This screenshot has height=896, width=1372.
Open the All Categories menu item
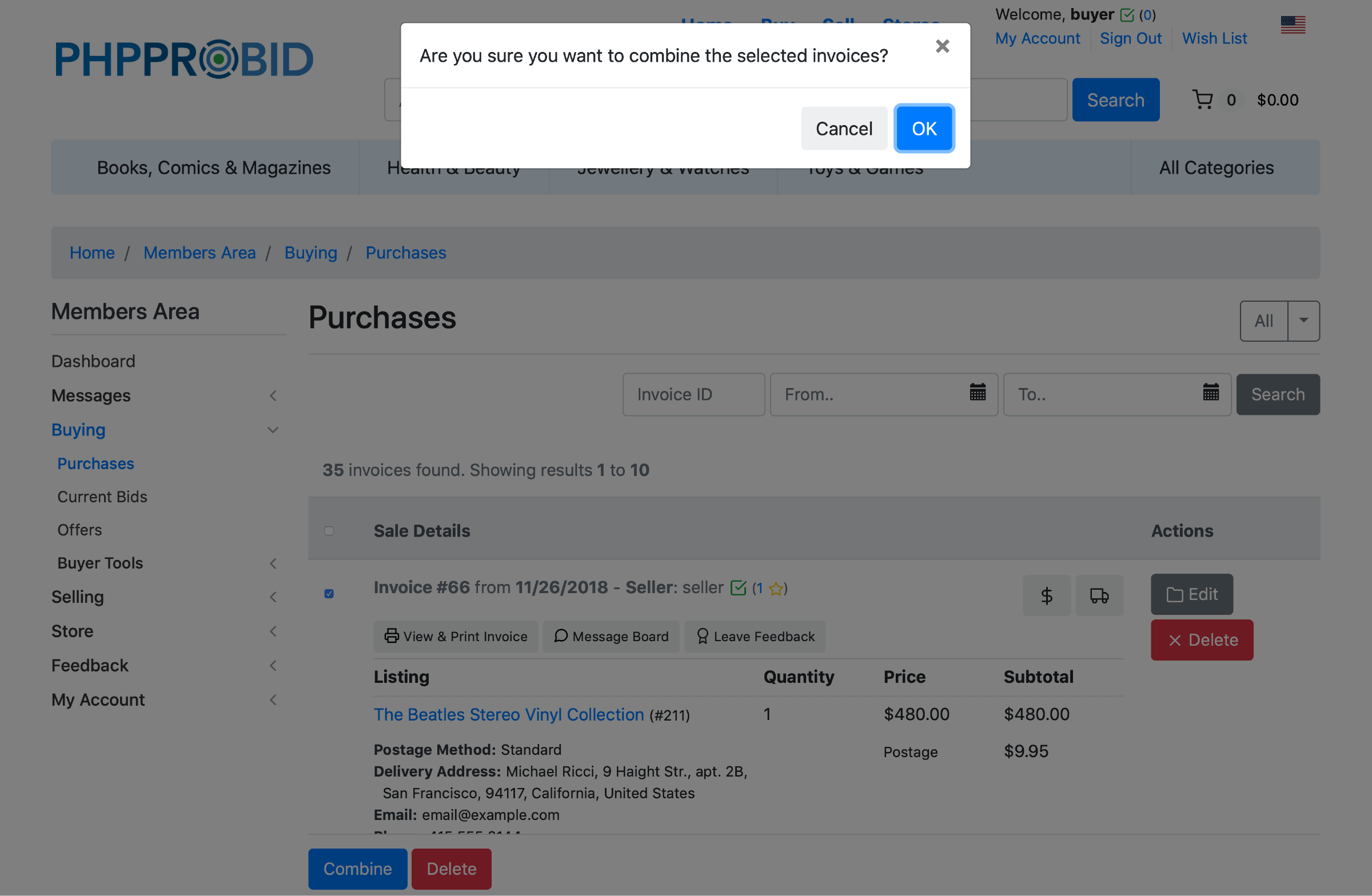pos(1216,167)
